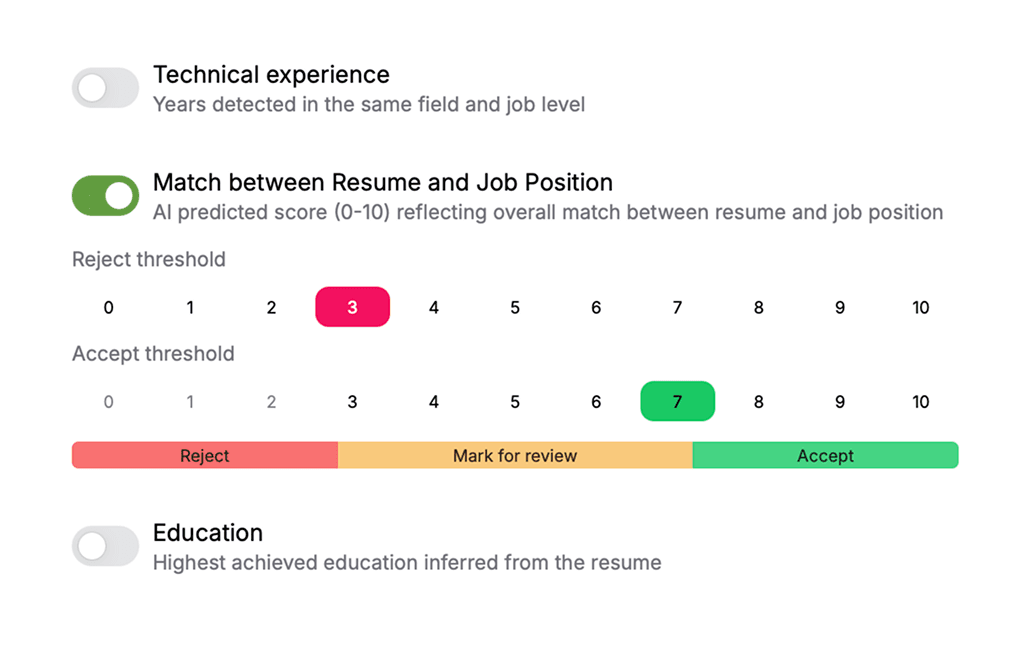Click the Technical experience heading text

pos(271,74)
